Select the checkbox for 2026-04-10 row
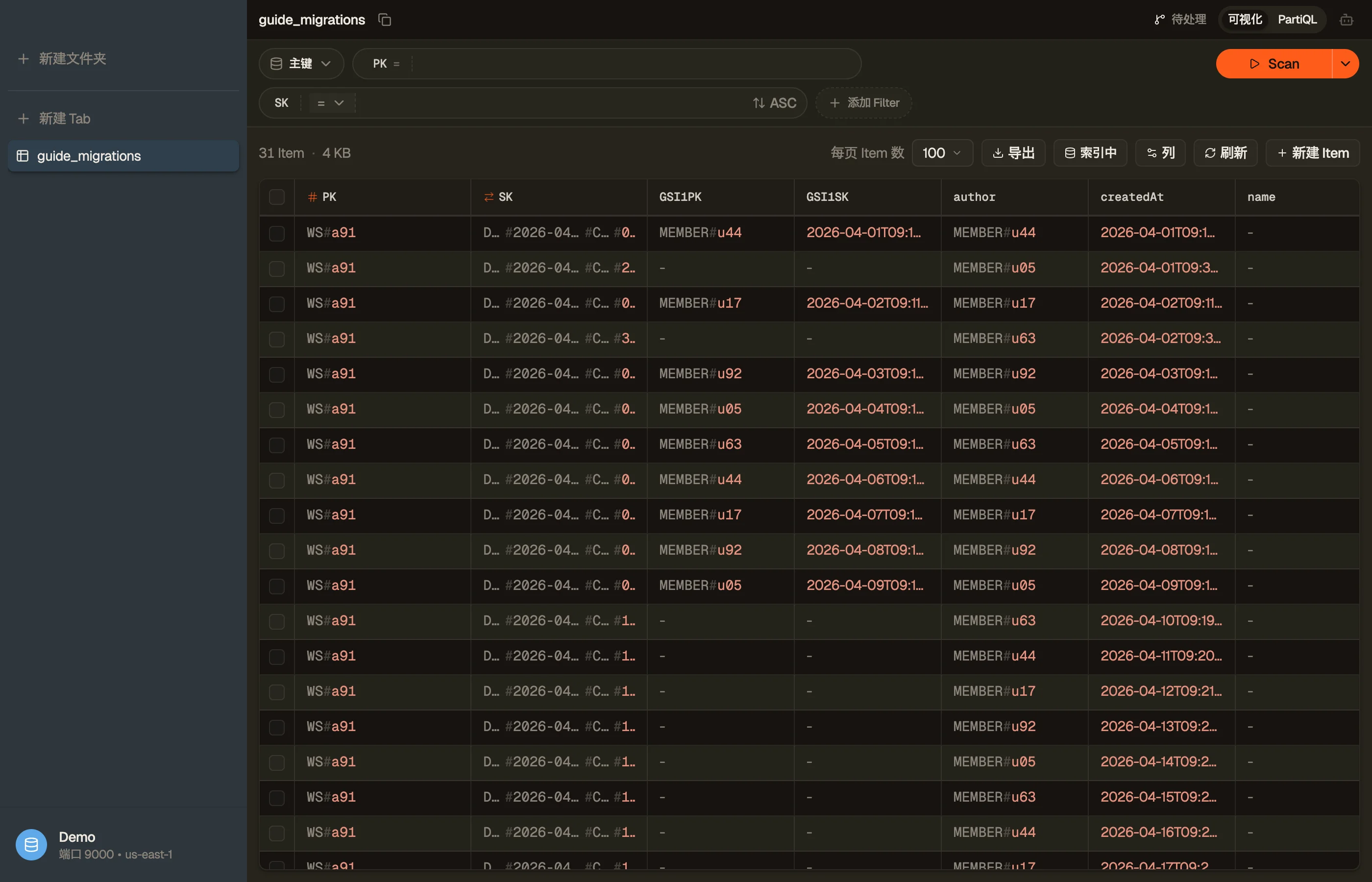This screenshot has width=1372, height=882. tap(276, 621)
